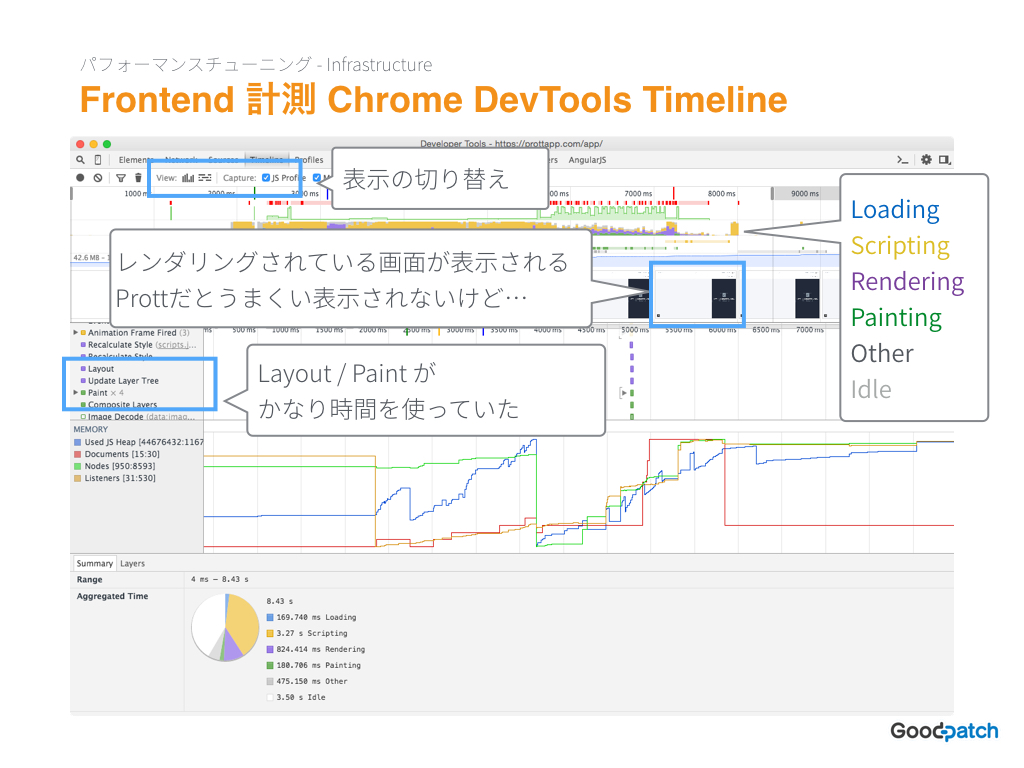Click the green Painting legend swatch
The height and width of the screenshot is (768, 1024).
(270, 665)
